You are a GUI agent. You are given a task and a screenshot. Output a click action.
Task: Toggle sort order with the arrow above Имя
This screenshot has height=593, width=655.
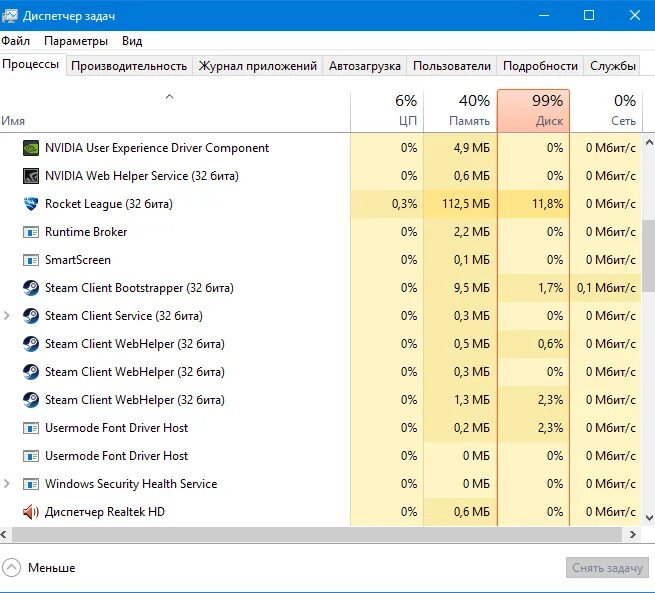coord(169,97)
